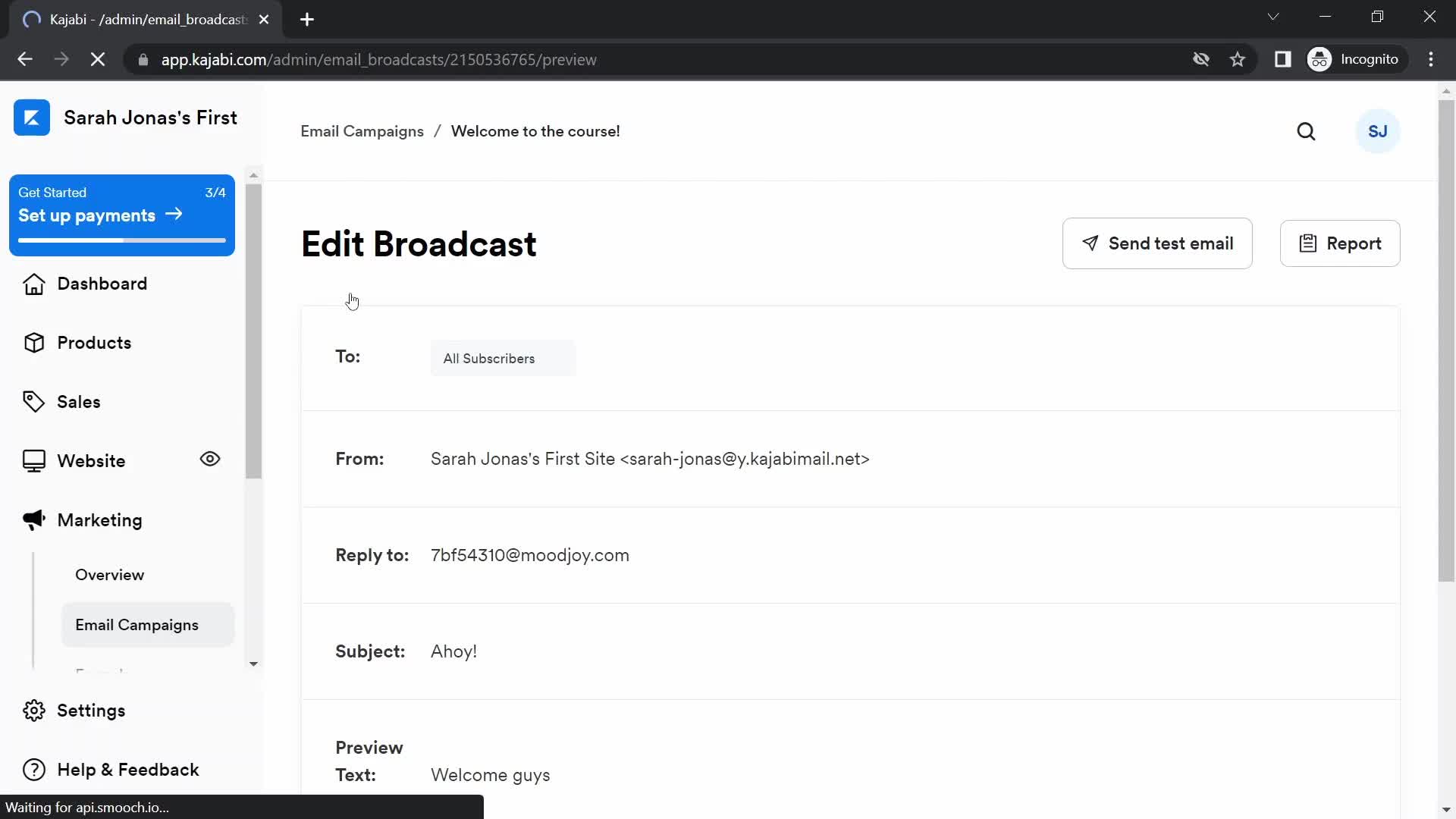Click the Send test email button
Image resolution: width=1456 pixels, height=819 pixels.
(1158, 243)
